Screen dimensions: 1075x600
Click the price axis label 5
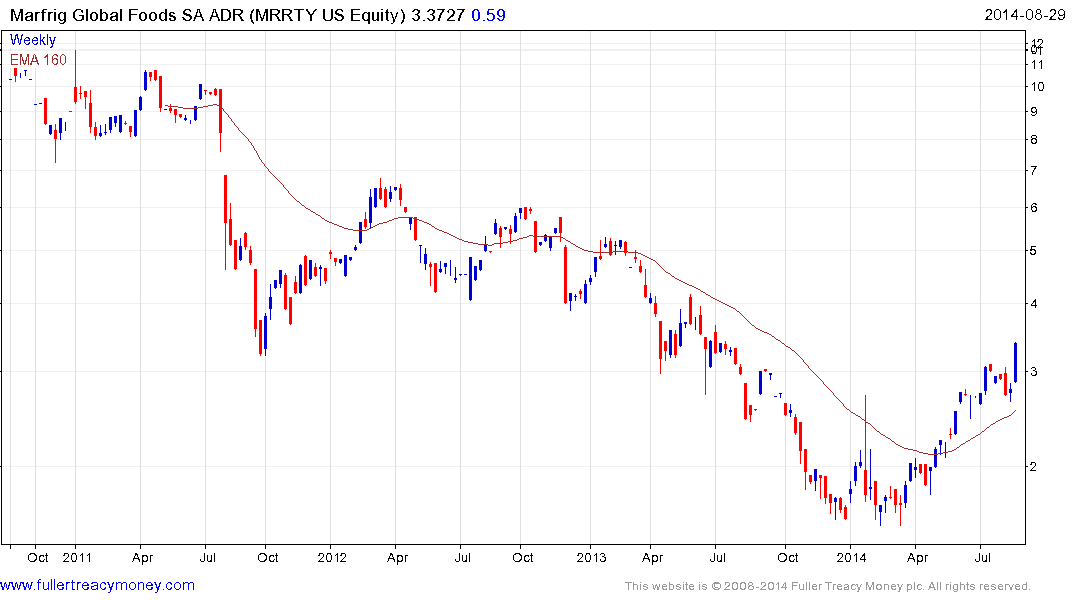coord(1034,251)
